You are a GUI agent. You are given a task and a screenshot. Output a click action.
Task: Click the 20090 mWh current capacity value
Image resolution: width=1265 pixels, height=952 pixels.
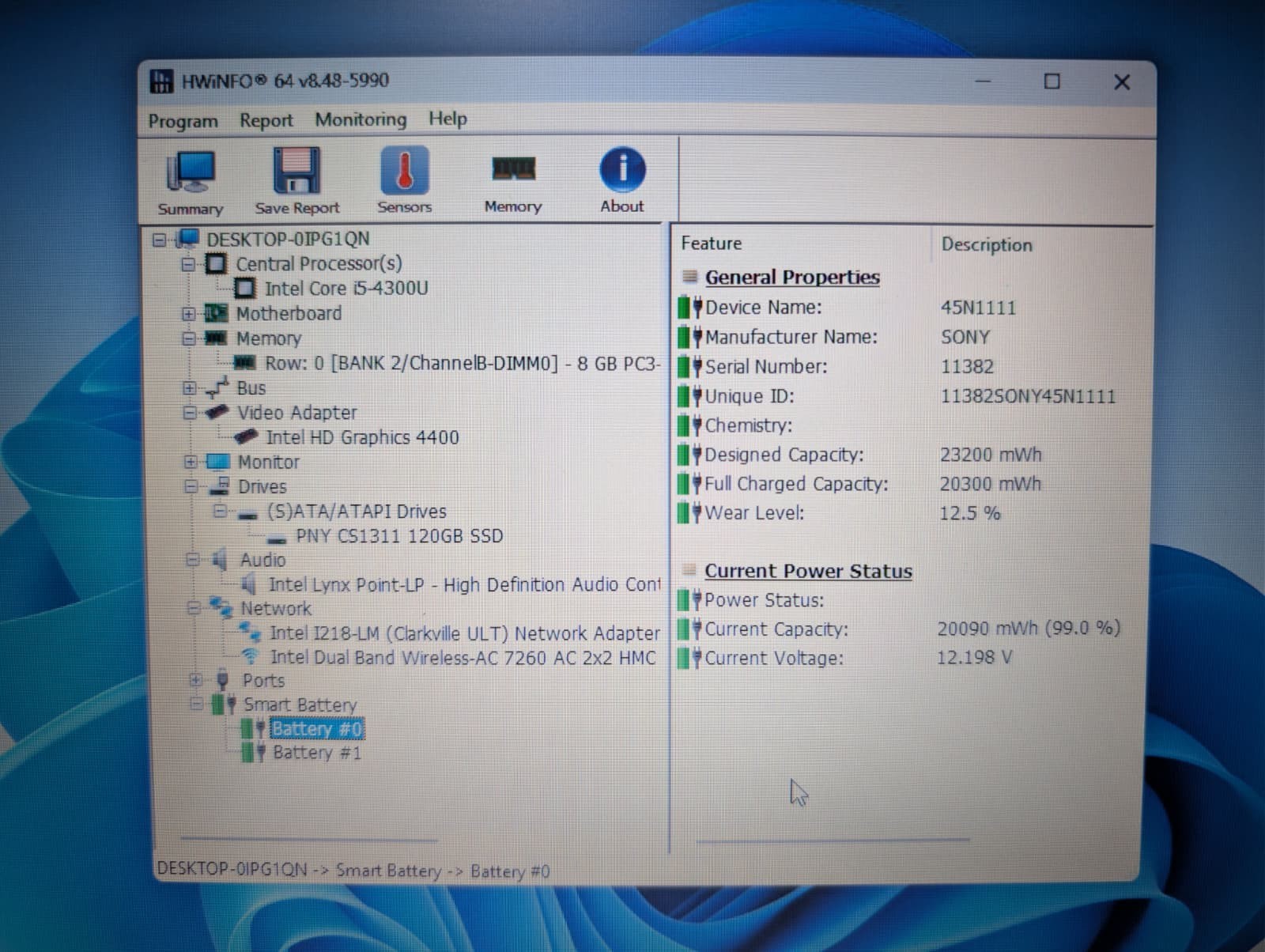click(x=1029, y=629)
